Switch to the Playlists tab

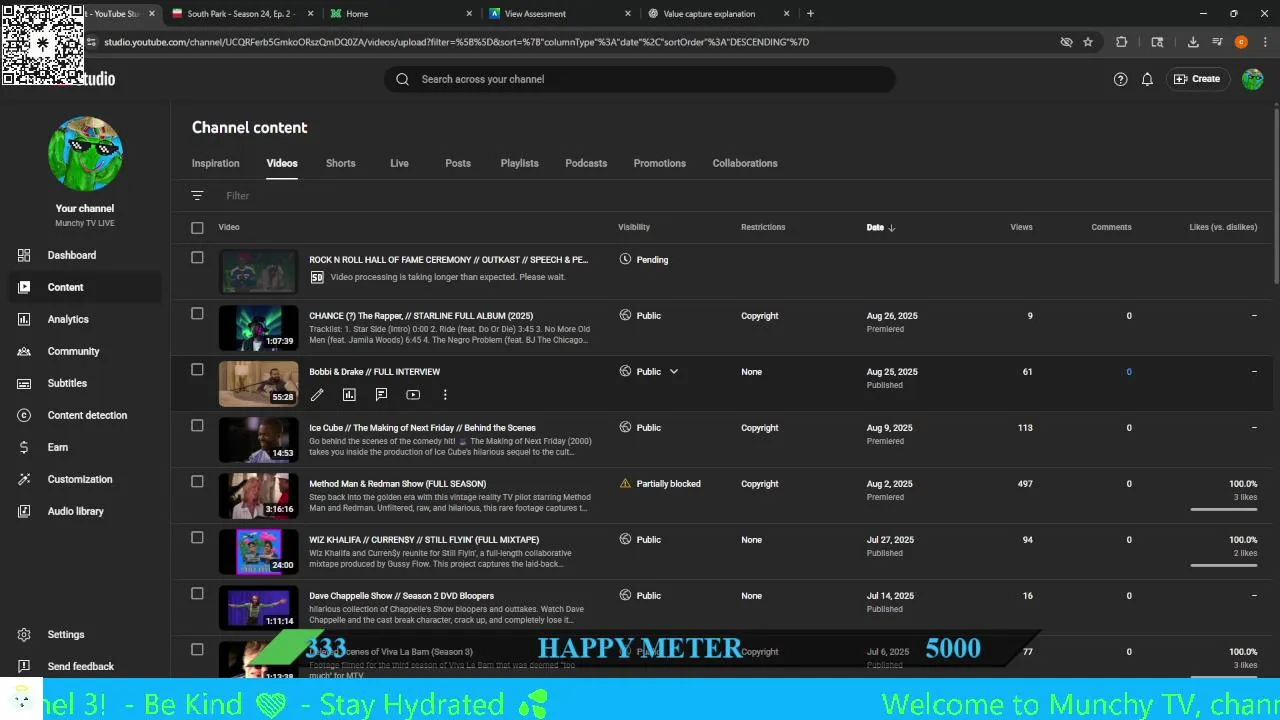[x=519, y=163]
